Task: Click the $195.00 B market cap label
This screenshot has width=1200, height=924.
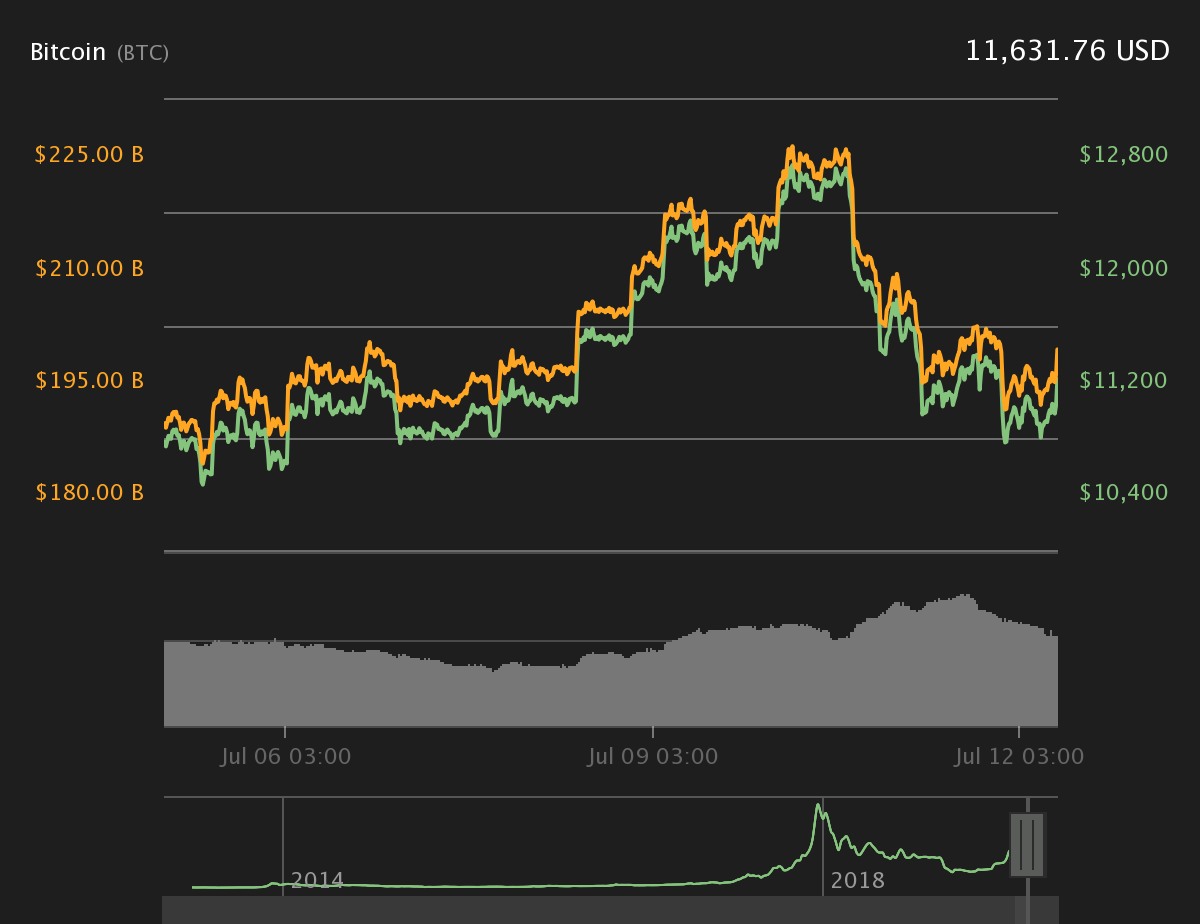Action: (x=89, y=380)
